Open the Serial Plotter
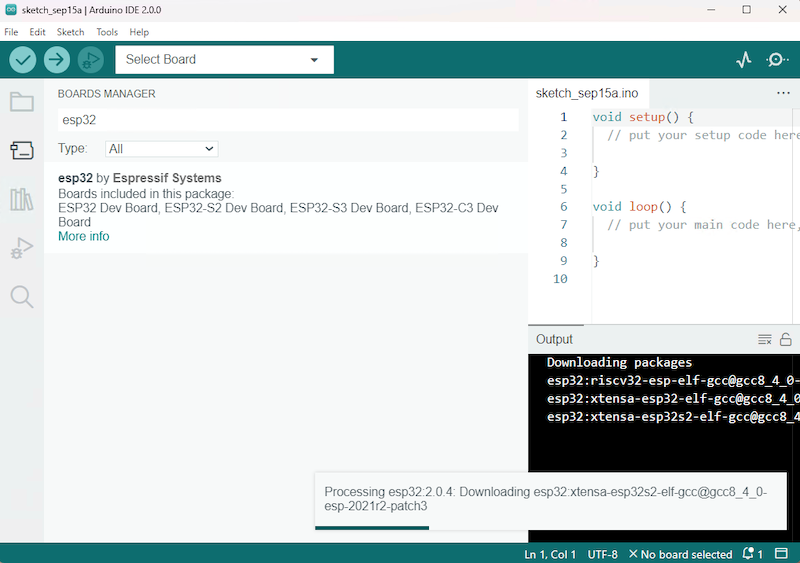Viewport: 800px width, 563px height. coord(744,60)
